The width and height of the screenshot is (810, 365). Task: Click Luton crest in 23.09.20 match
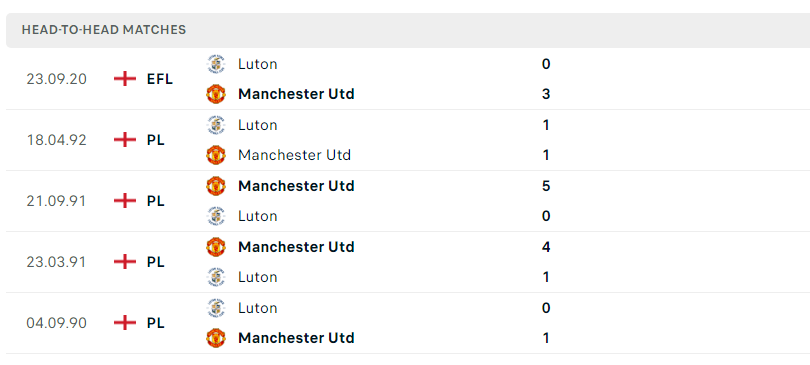tap(215, 64)
